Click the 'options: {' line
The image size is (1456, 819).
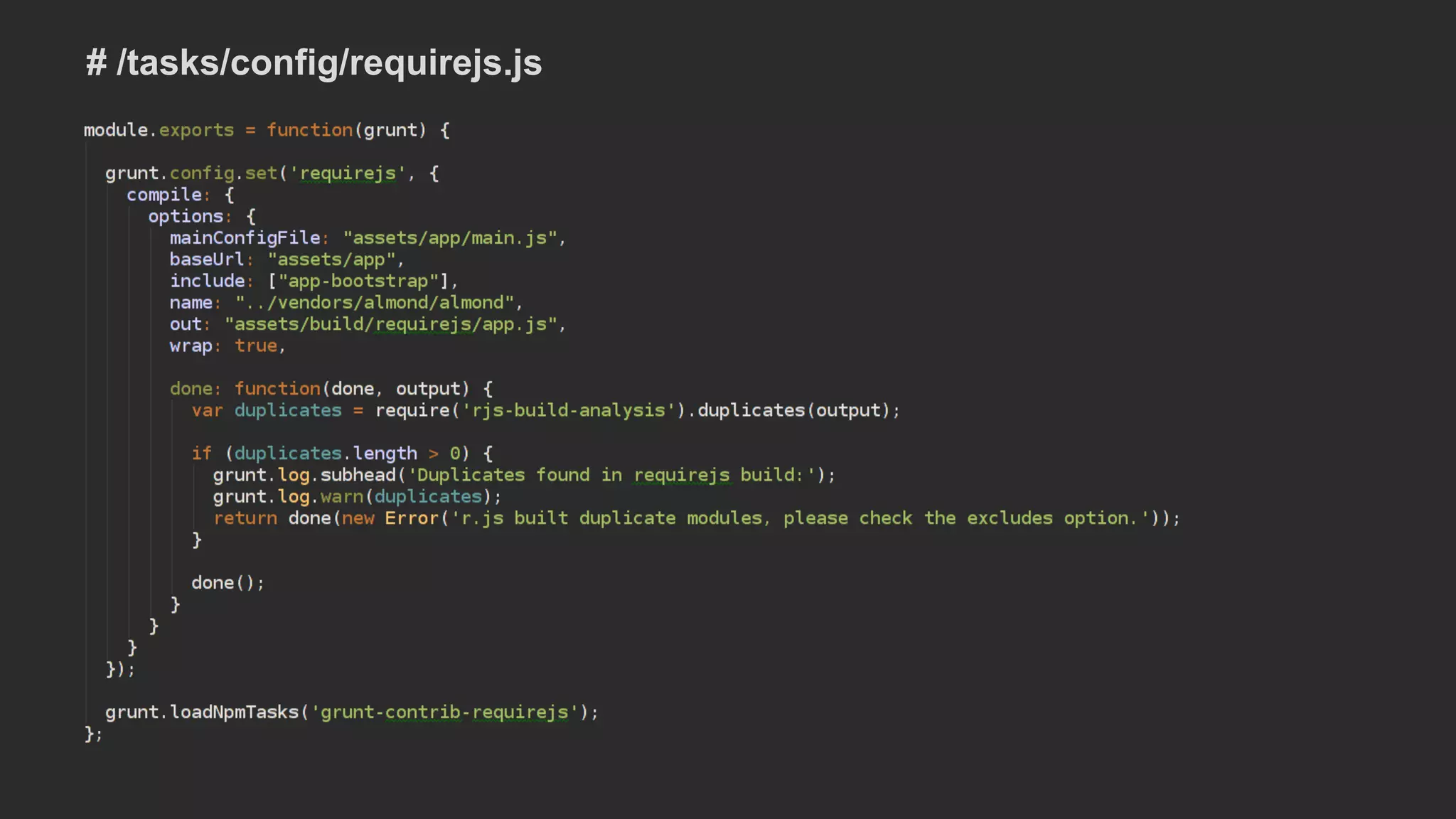pos(202,216)
